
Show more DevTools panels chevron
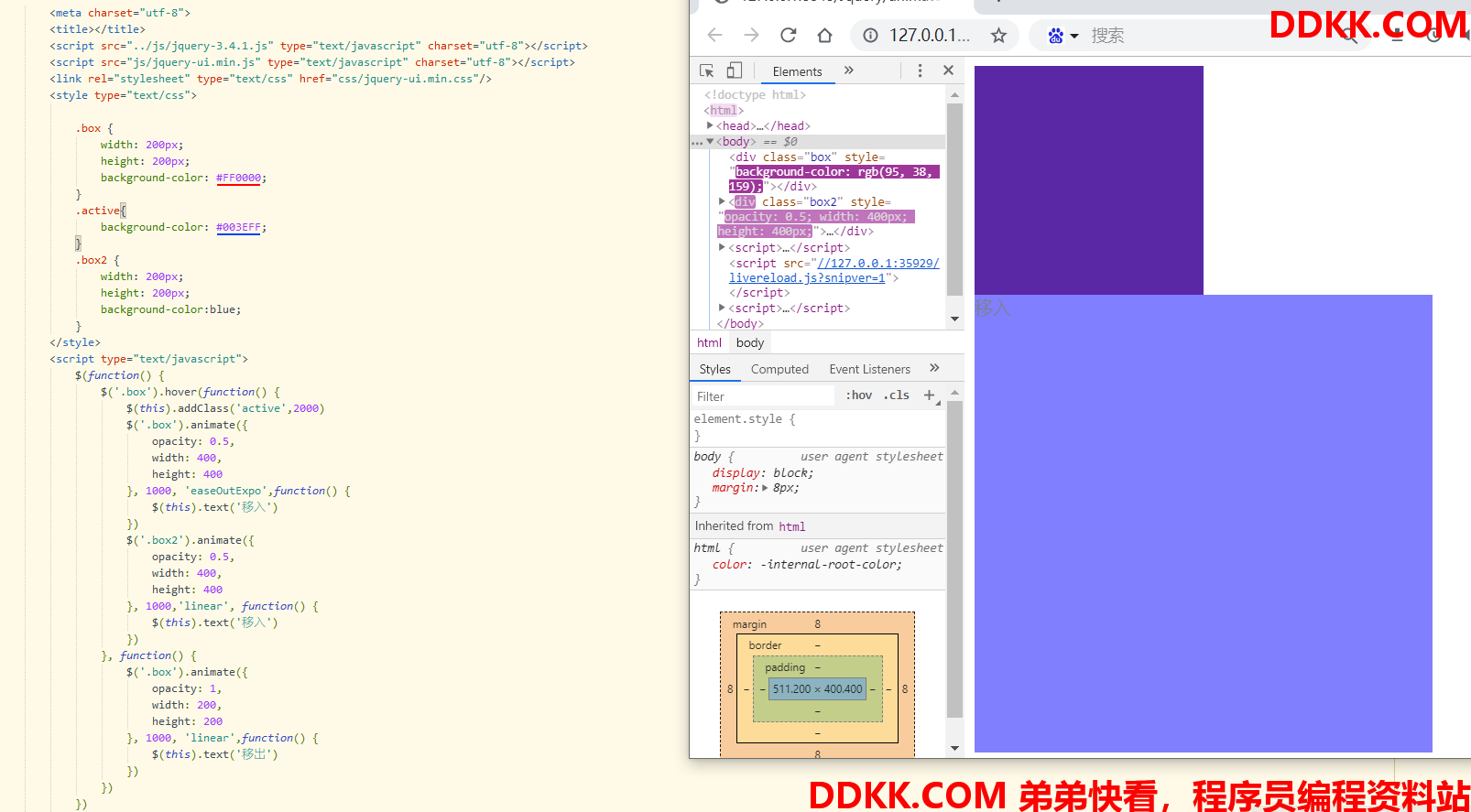(848, 70)
